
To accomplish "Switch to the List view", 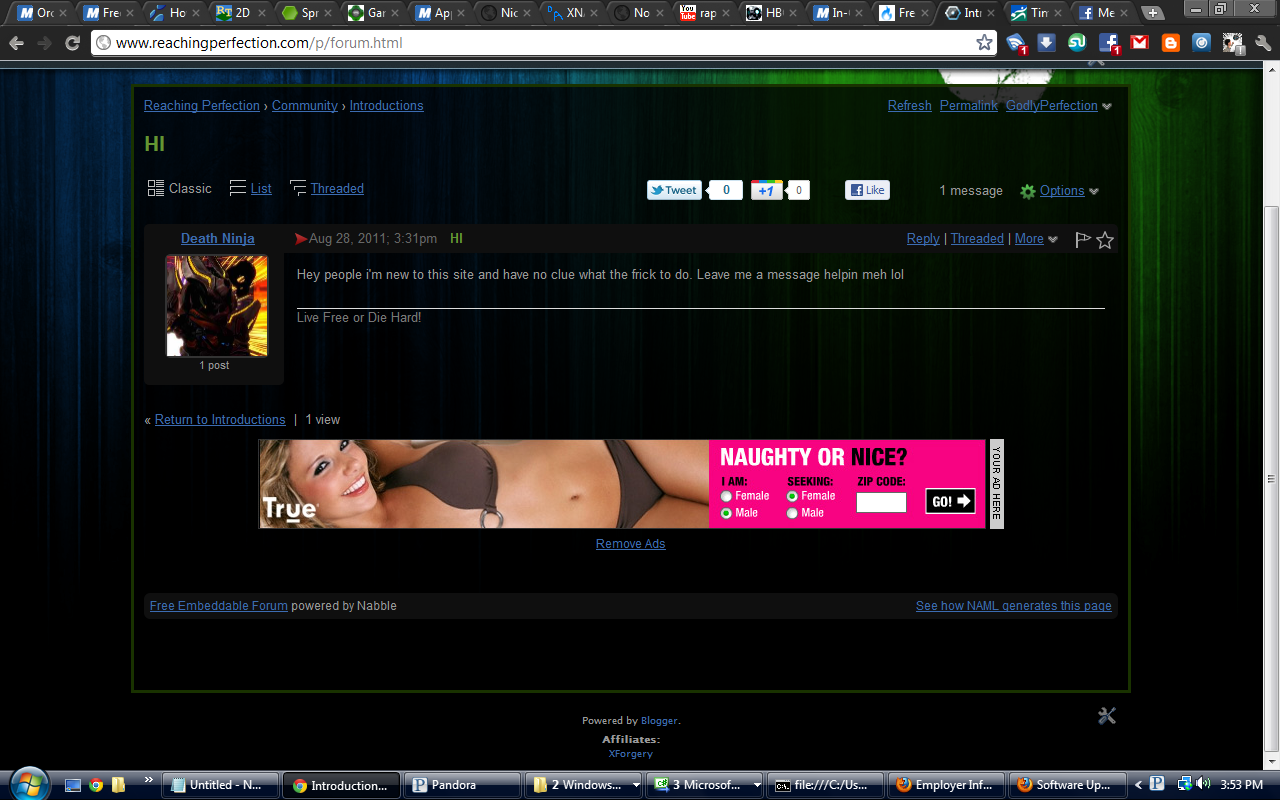I will tap(261, 188).
